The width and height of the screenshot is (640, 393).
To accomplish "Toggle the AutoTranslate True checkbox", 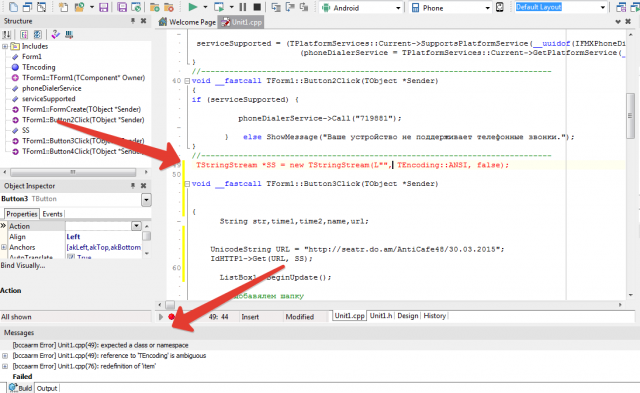I will click(71, 257).
